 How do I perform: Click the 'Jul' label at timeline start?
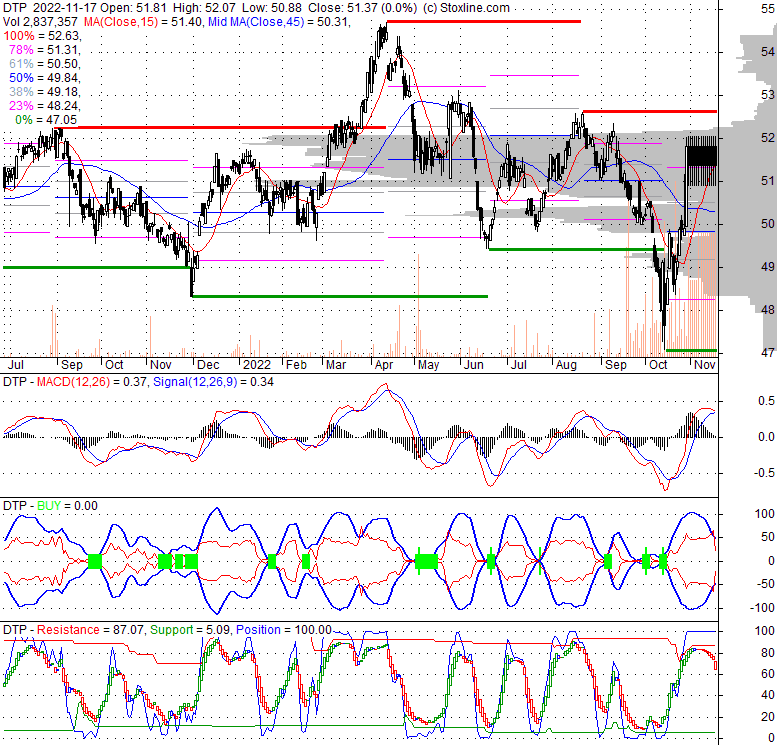pyautogui.click(x=16, y=365)
